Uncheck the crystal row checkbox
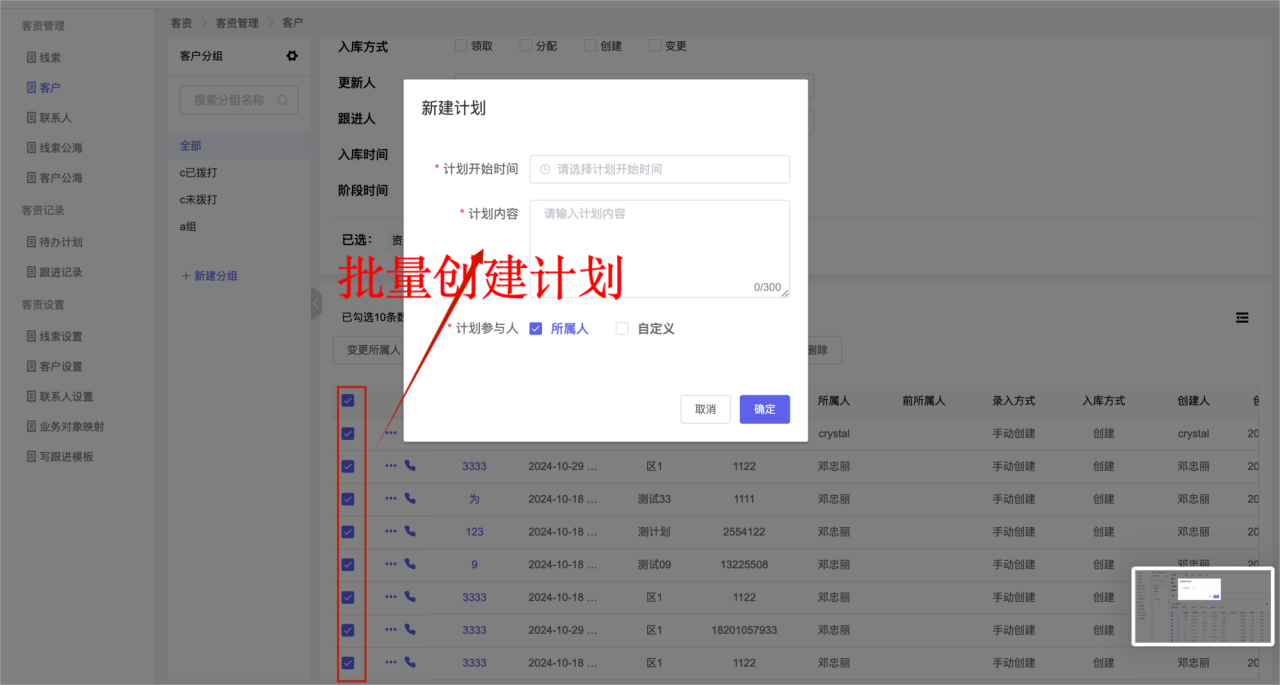This screenshot has width=1280, height=685. click(x=348, y=434)
